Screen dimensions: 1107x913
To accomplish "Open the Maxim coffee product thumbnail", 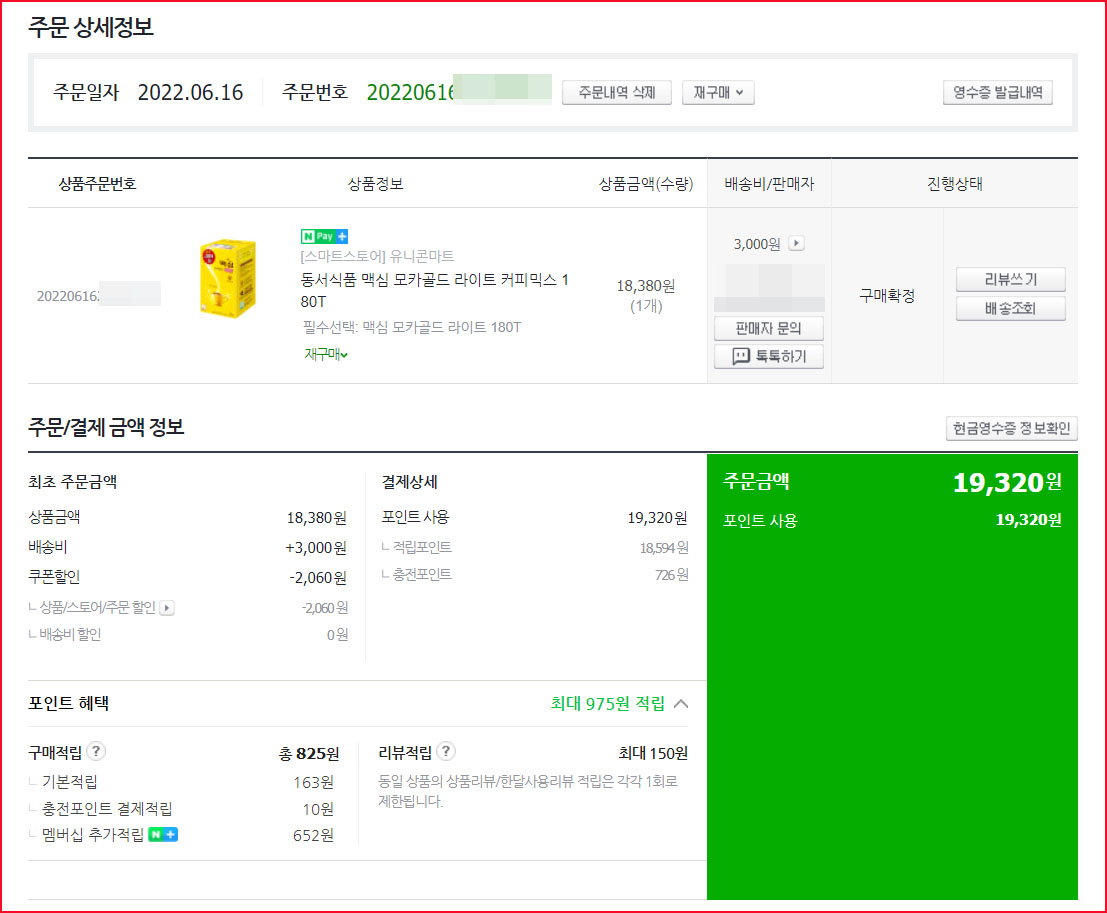I will [227, 278].
